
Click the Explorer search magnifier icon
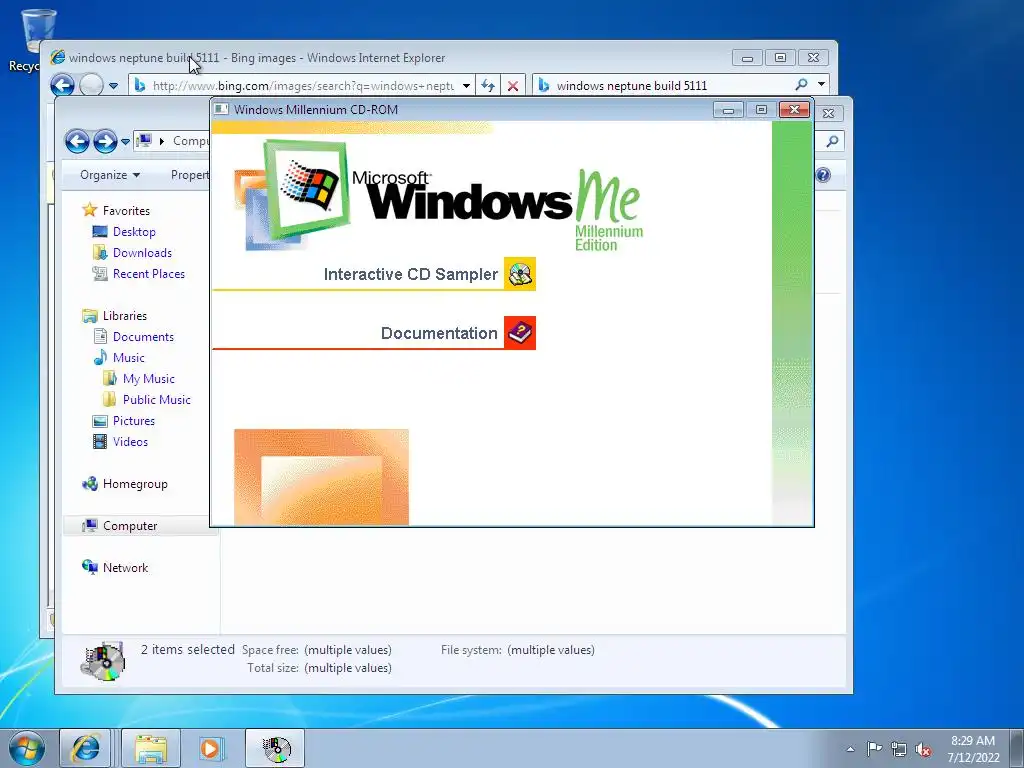(x=832, y=141)
